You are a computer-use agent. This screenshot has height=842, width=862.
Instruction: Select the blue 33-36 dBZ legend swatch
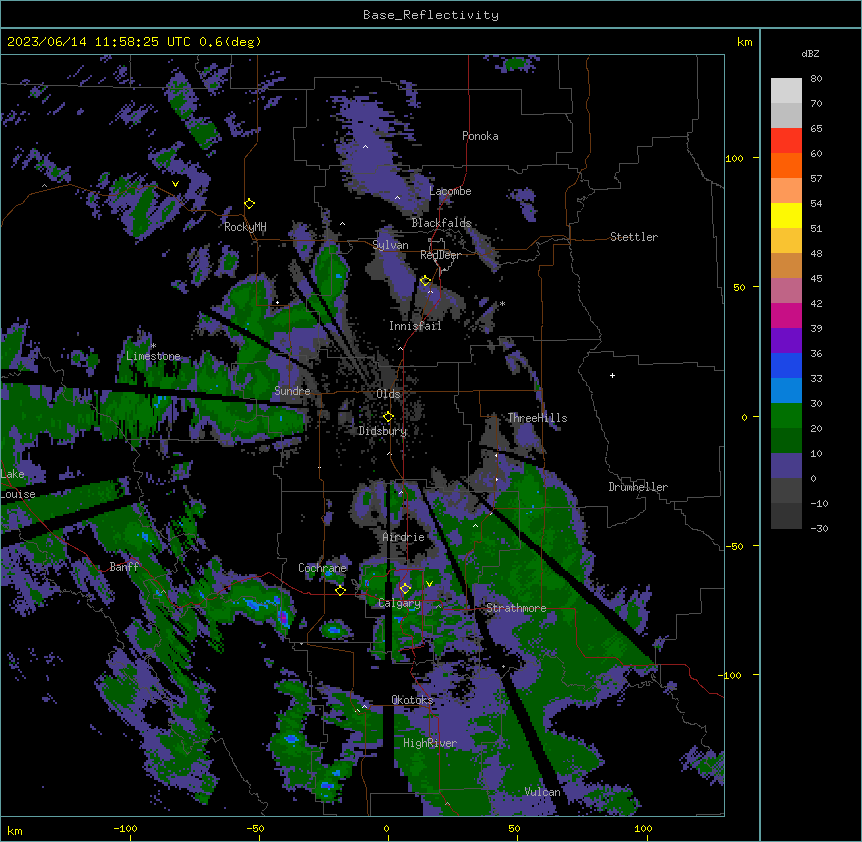click(786, 365)
